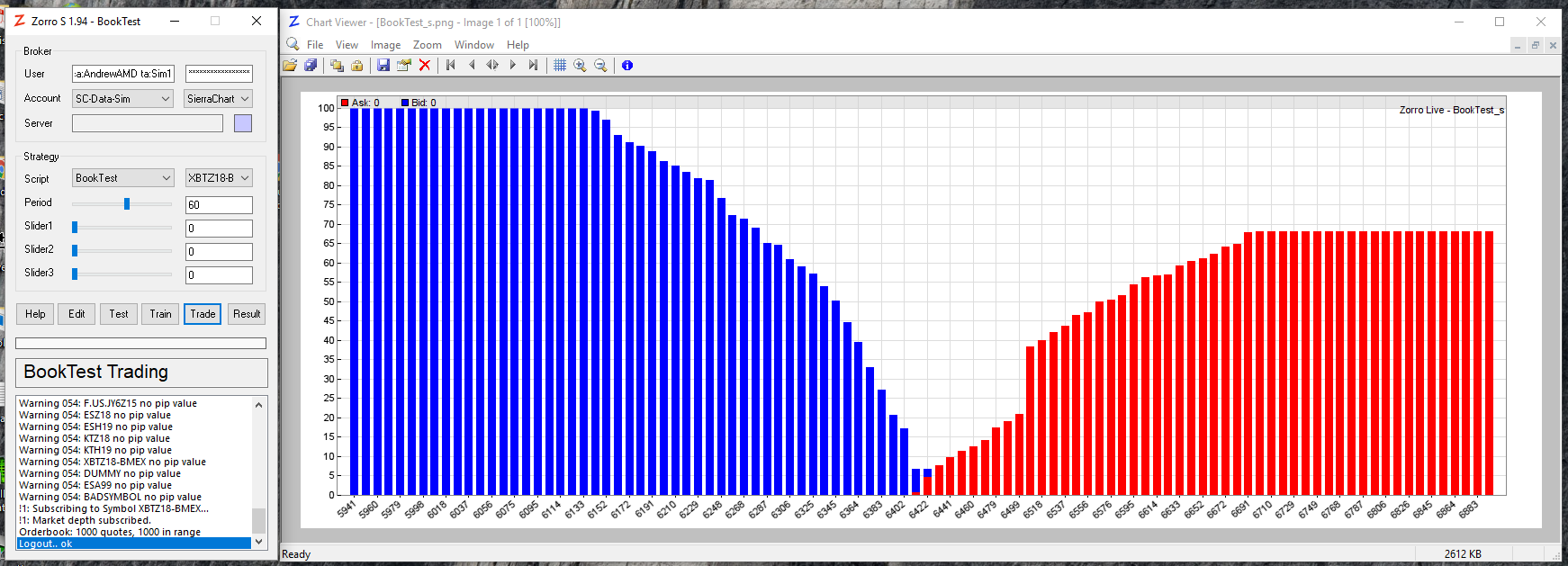The width and height of the screenshot is (1568, 566).
Task: Click the red X delete icon
Action: pos(425,66)
